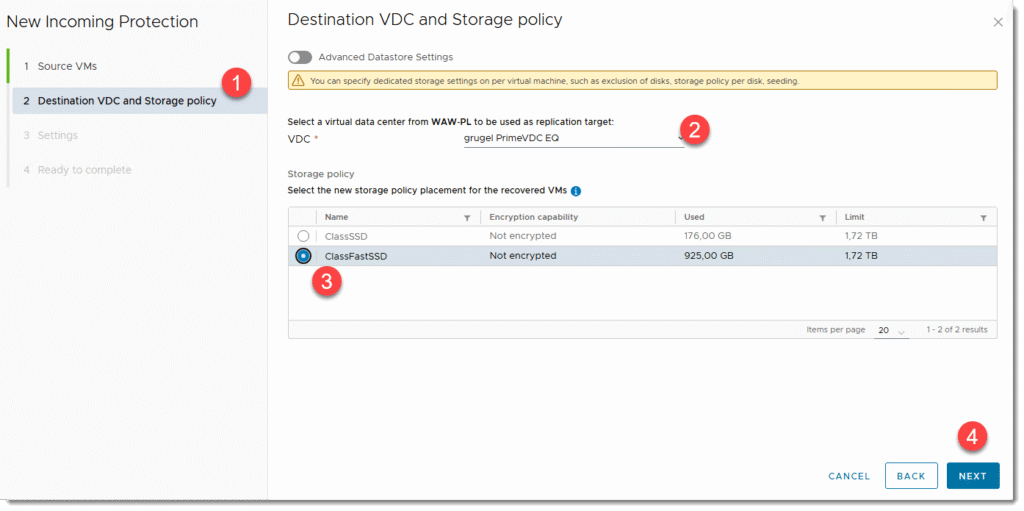
Task: Open the Used column filter
Action: click(822, 217)
